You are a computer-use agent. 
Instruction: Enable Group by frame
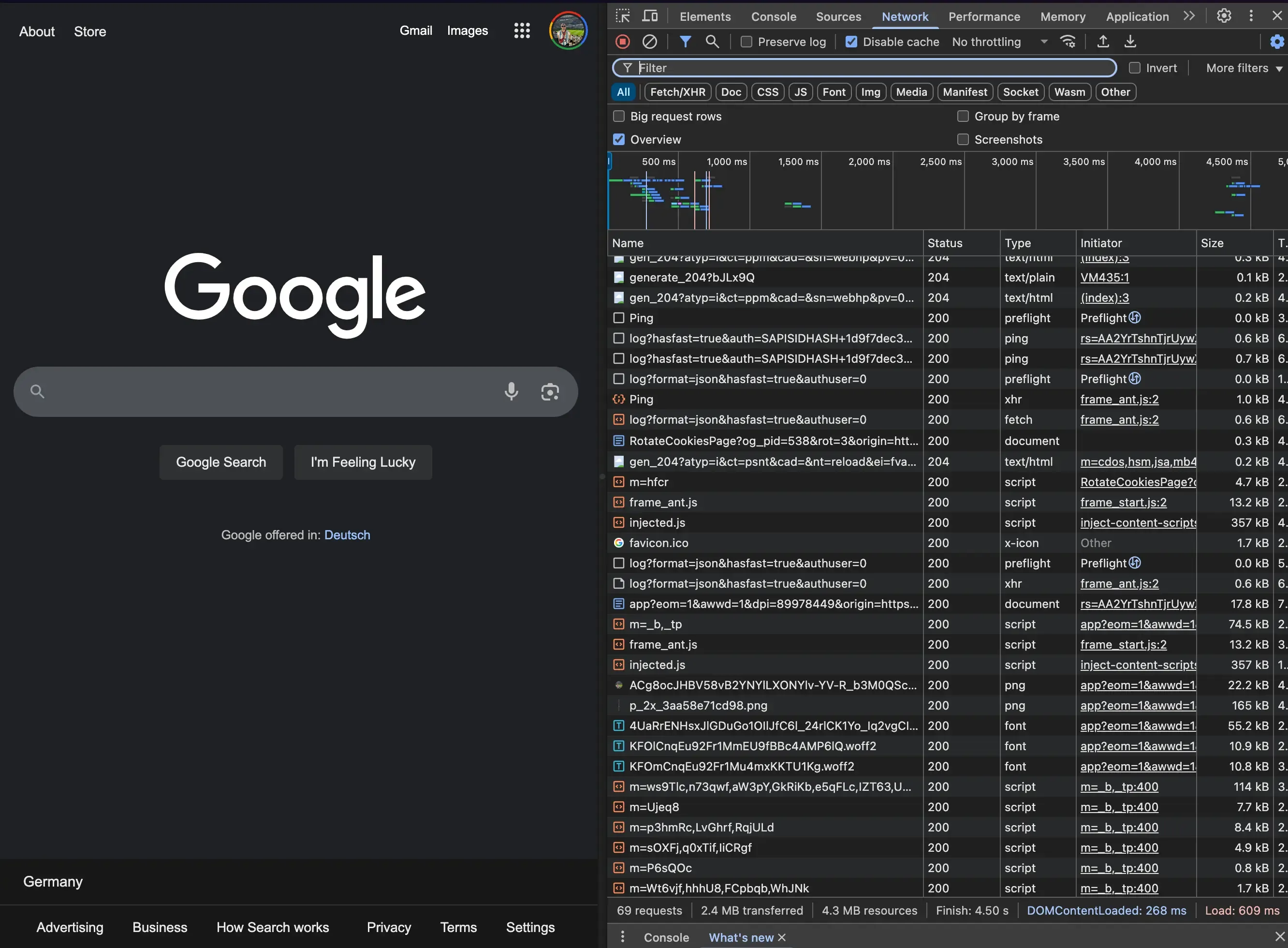click(963, 117)
